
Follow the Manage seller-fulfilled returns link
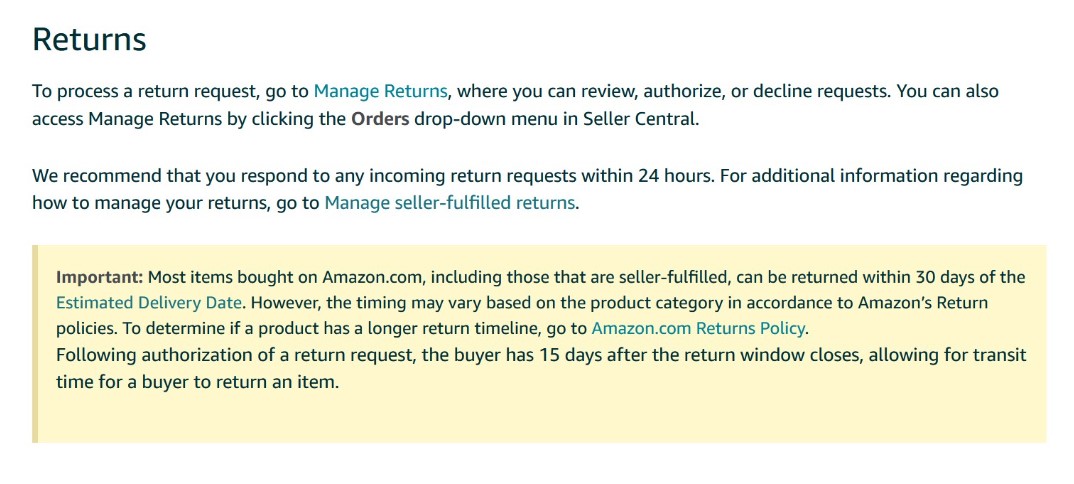(449, 203)
